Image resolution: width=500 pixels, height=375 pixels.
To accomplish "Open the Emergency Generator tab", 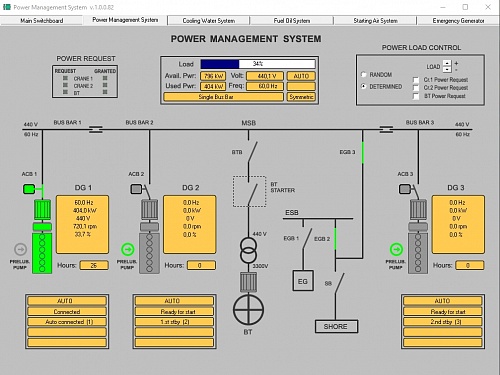I will 458,21.
